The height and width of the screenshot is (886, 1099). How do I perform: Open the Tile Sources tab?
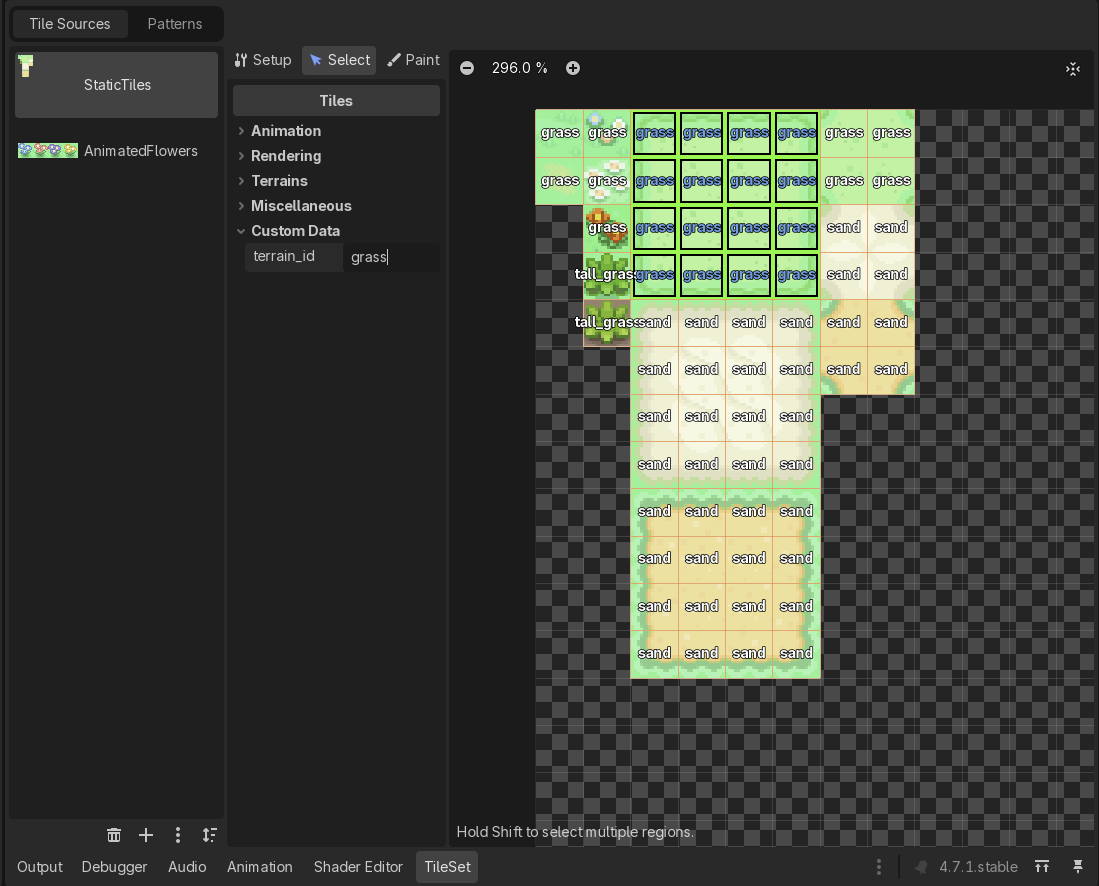coord(70,24)
